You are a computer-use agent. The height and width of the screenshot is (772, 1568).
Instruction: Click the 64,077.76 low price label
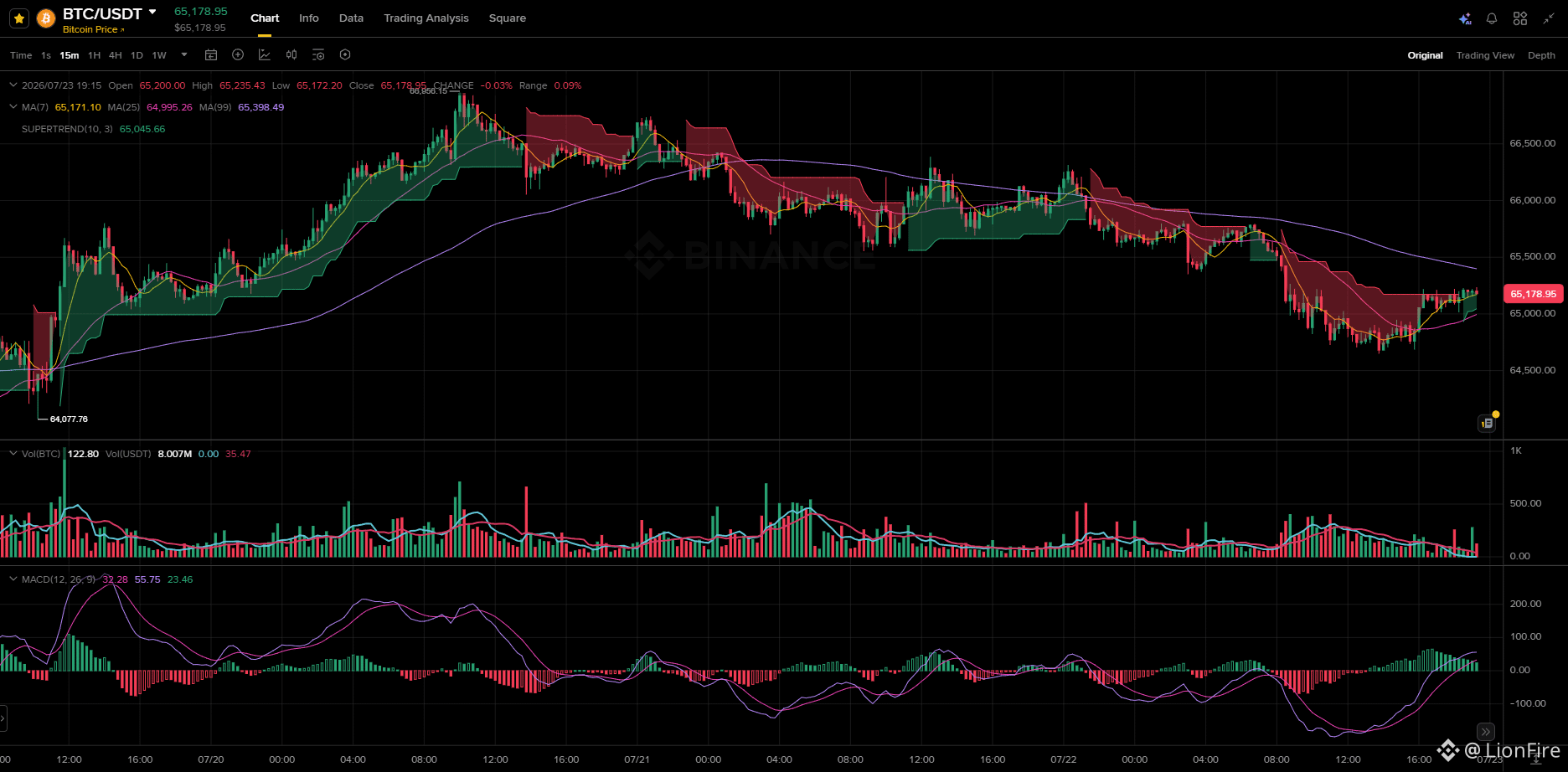coord(69,419)
